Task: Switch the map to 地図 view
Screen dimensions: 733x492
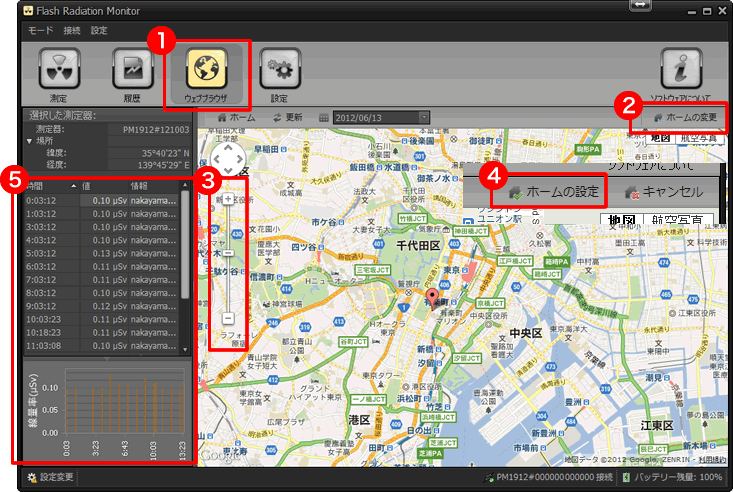Action: click(661, 138)
